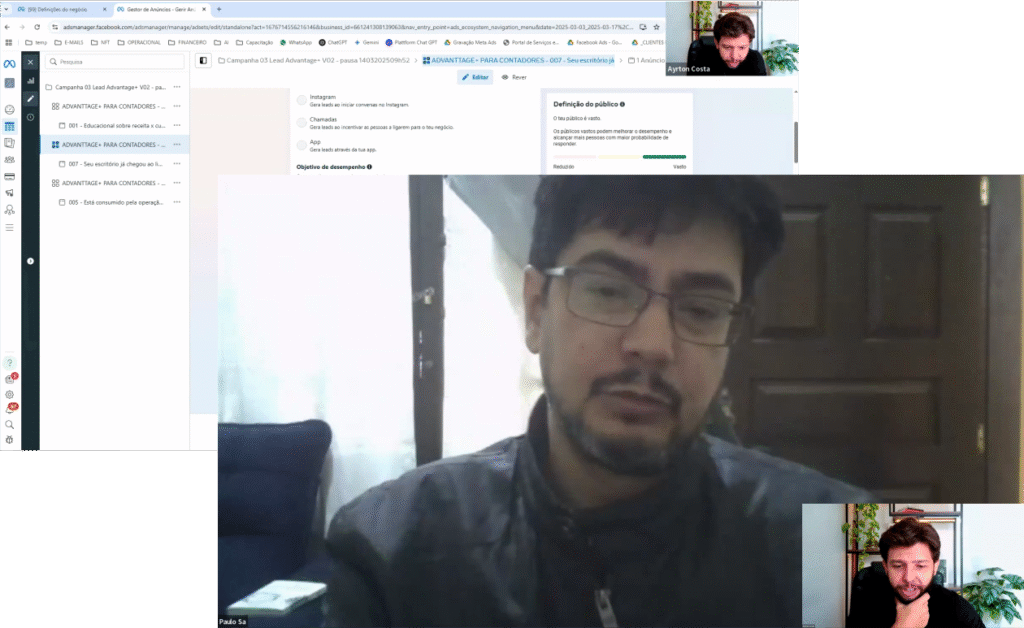Select the App radio option
This screenshot has height=628, width=1024.
tap(302, 145)
